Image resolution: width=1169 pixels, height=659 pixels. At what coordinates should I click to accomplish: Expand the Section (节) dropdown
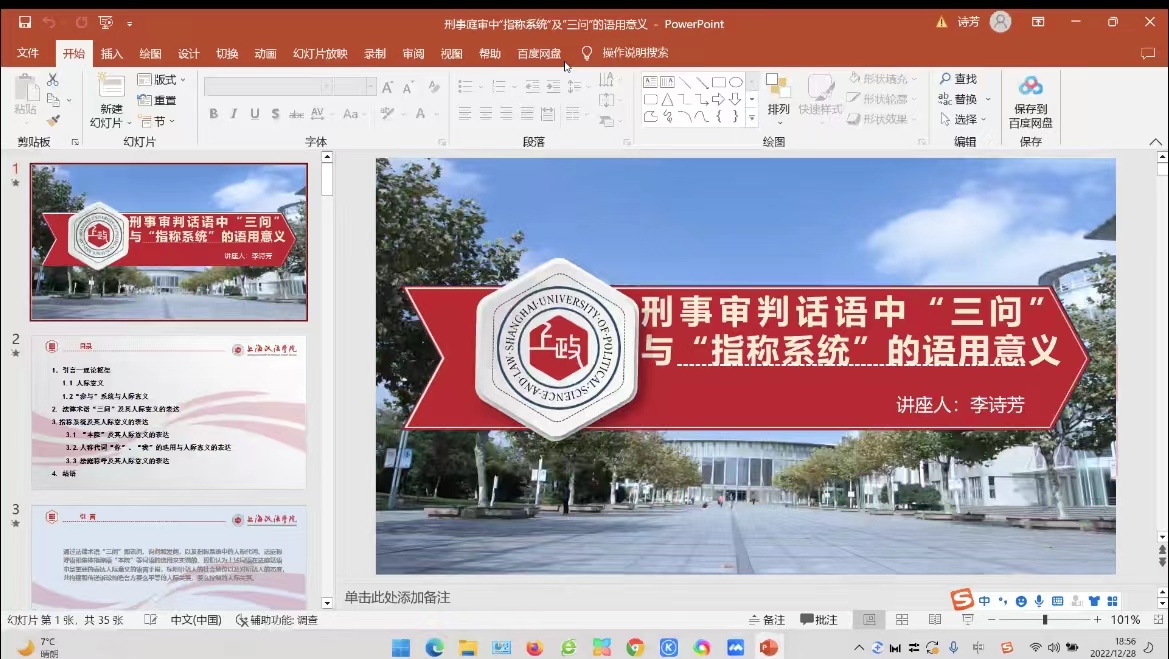pyautogui.click(x=156, y=121)
